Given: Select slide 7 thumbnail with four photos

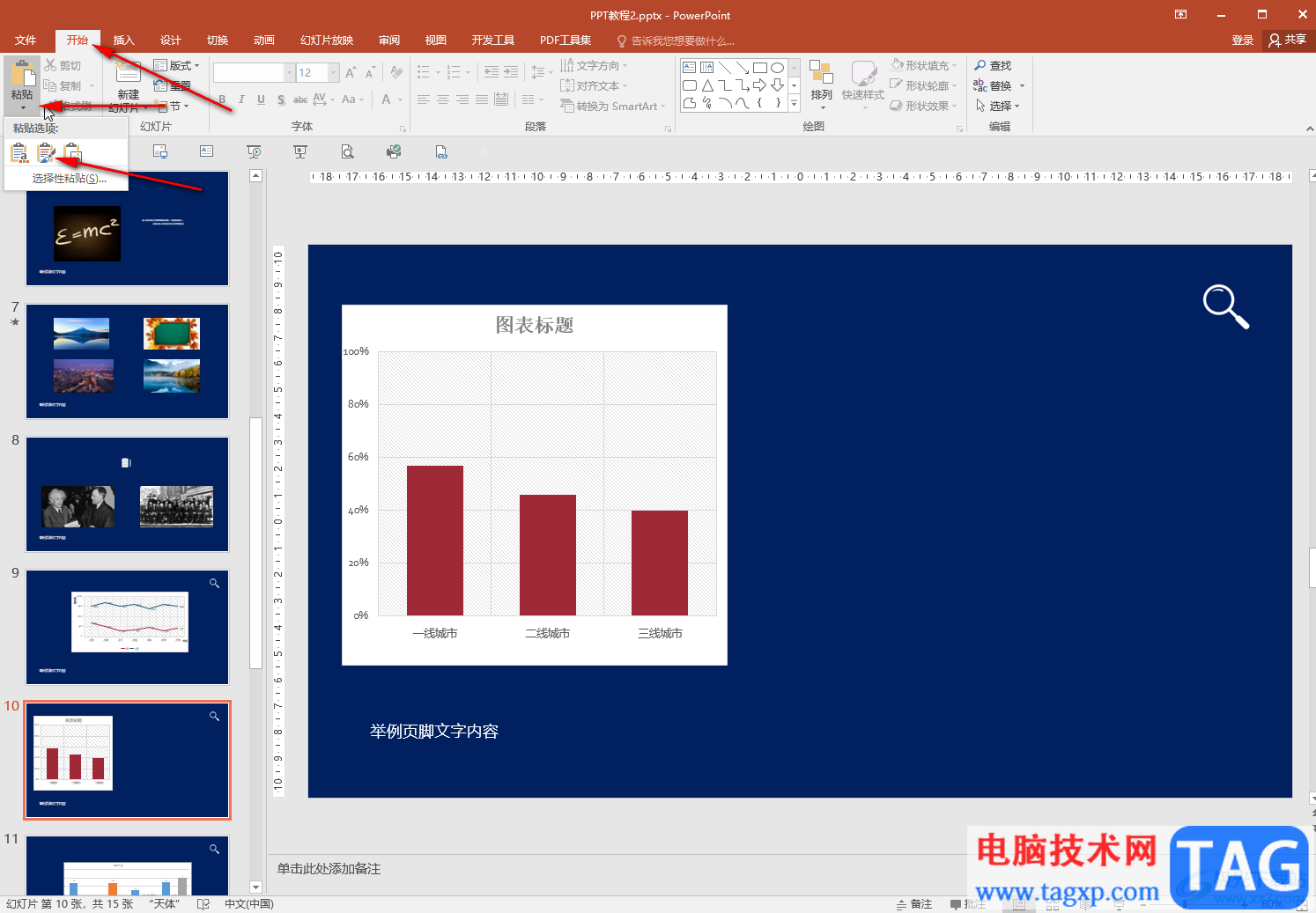Looking at the screenshot, I should [x=128, y=362].
